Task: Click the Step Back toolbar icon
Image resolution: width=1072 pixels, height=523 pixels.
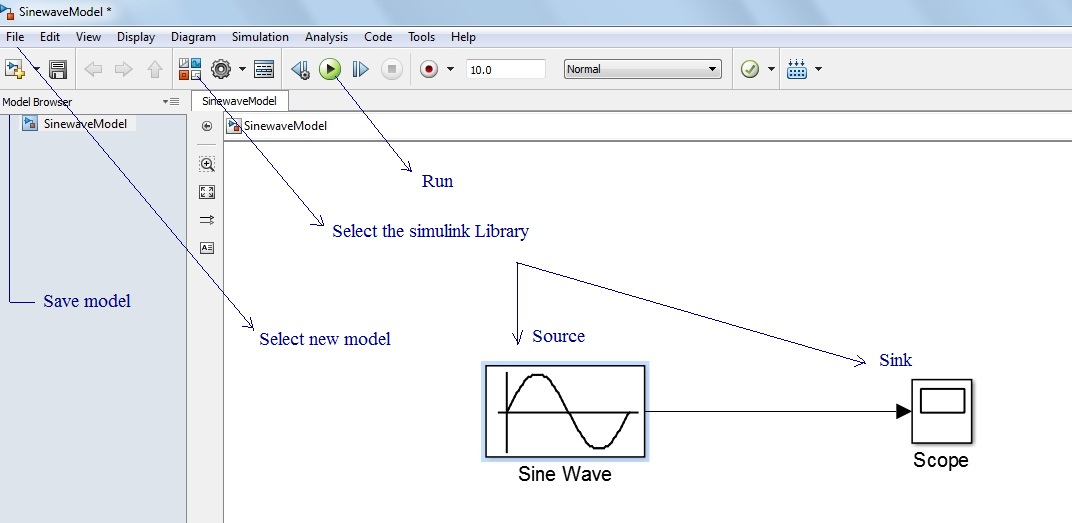Action: 300,69
